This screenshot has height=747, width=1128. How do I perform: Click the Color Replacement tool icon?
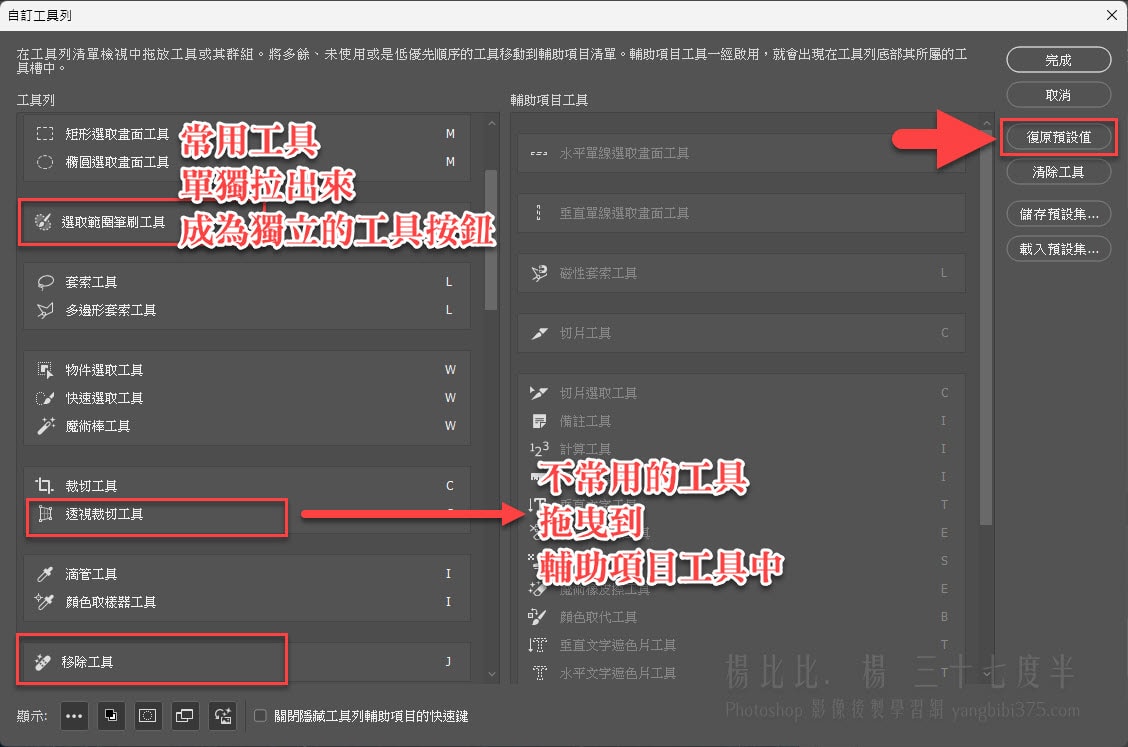pyautogui.click(x=537, y=617)
